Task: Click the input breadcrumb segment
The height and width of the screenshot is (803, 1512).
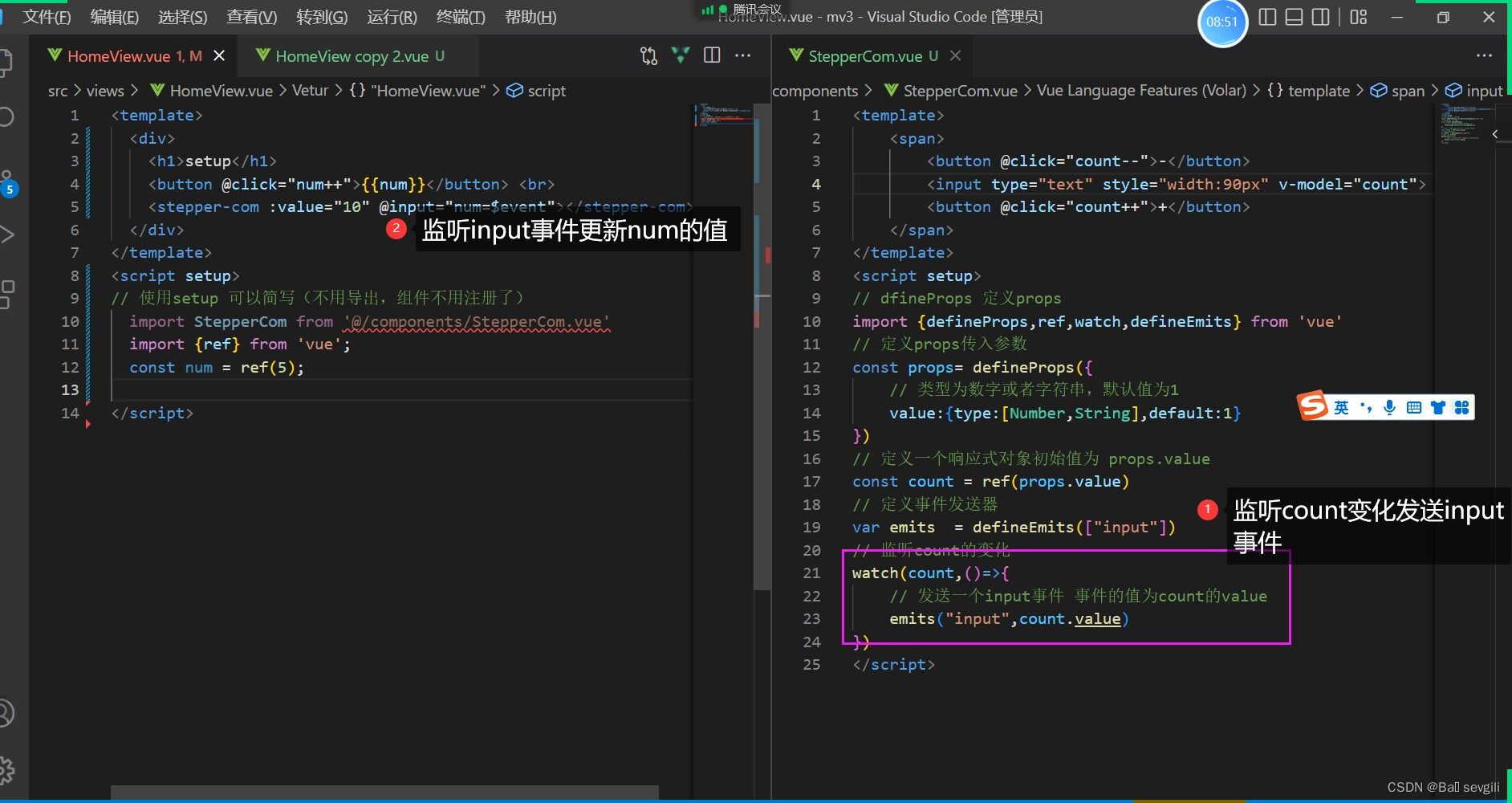Action: coord(1473,91)
